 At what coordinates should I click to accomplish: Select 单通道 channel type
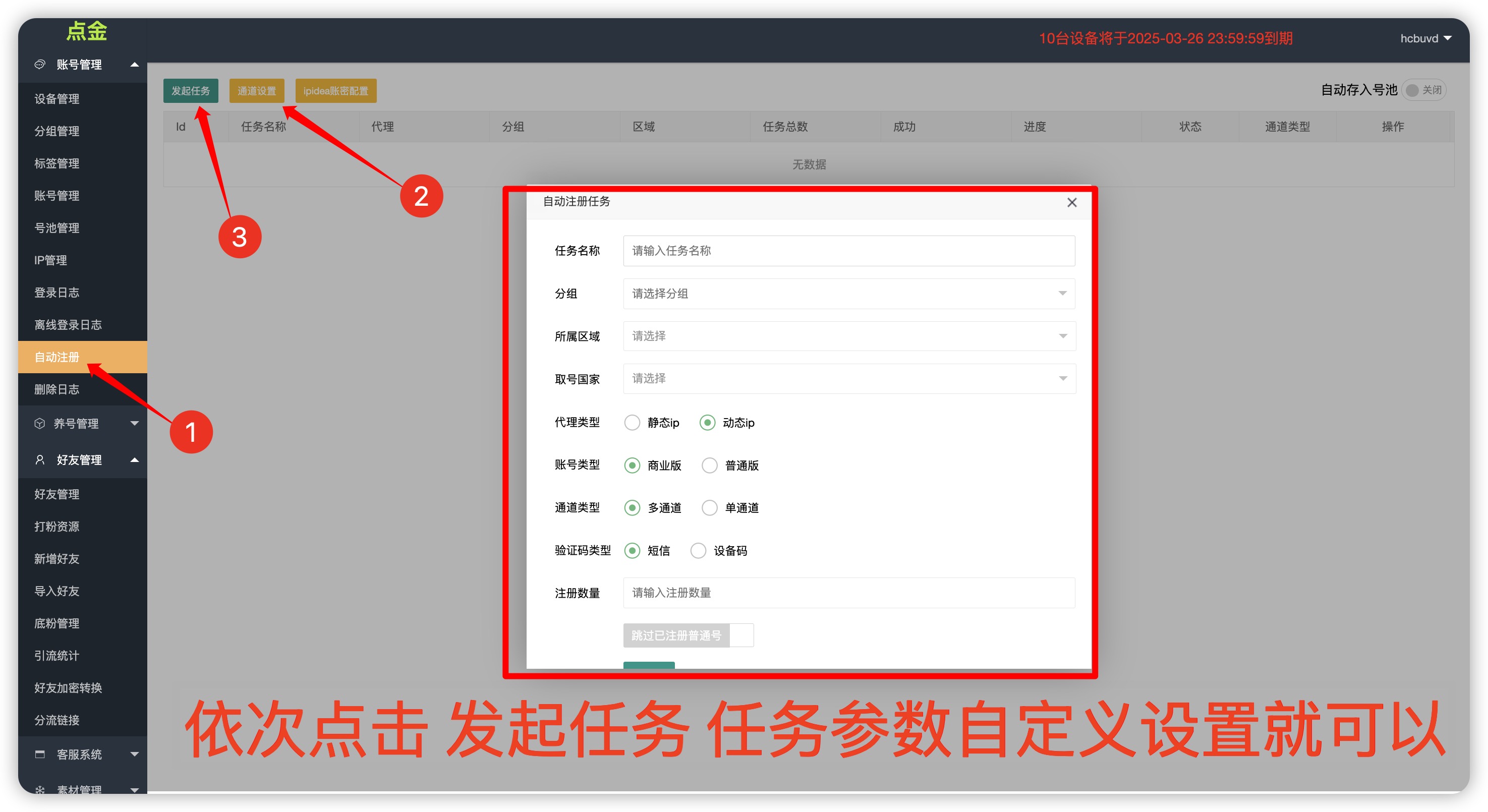pos(709,508)
